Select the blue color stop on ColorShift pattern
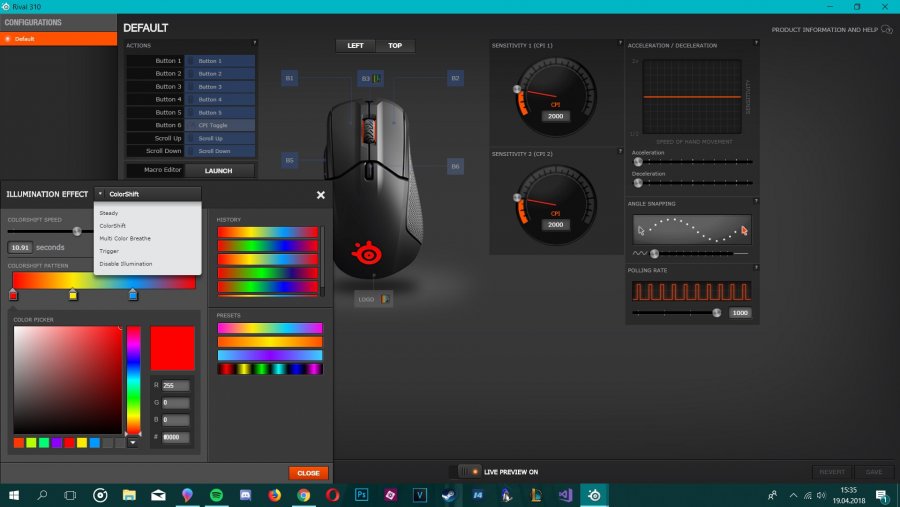The width and height of the screenshot is (900, 507). point(133,295)
